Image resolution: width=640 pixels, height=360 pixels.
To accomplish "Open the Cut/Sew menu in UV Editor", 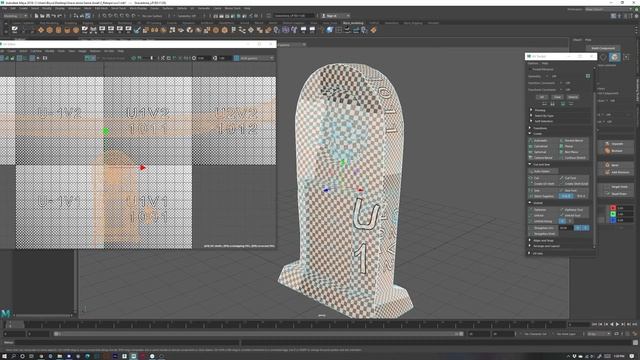I will tap(36, 51).
